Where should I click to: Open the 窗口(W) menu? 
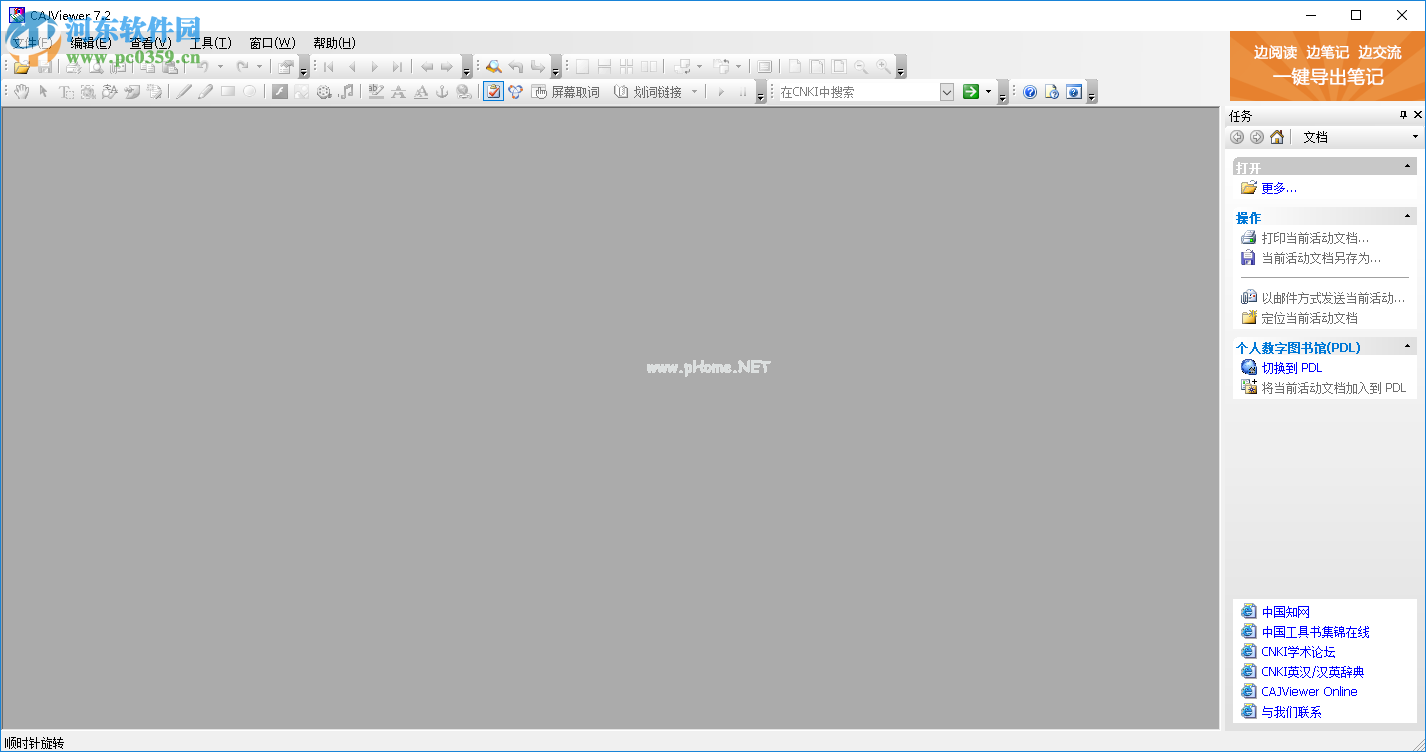tap(272, 43)
